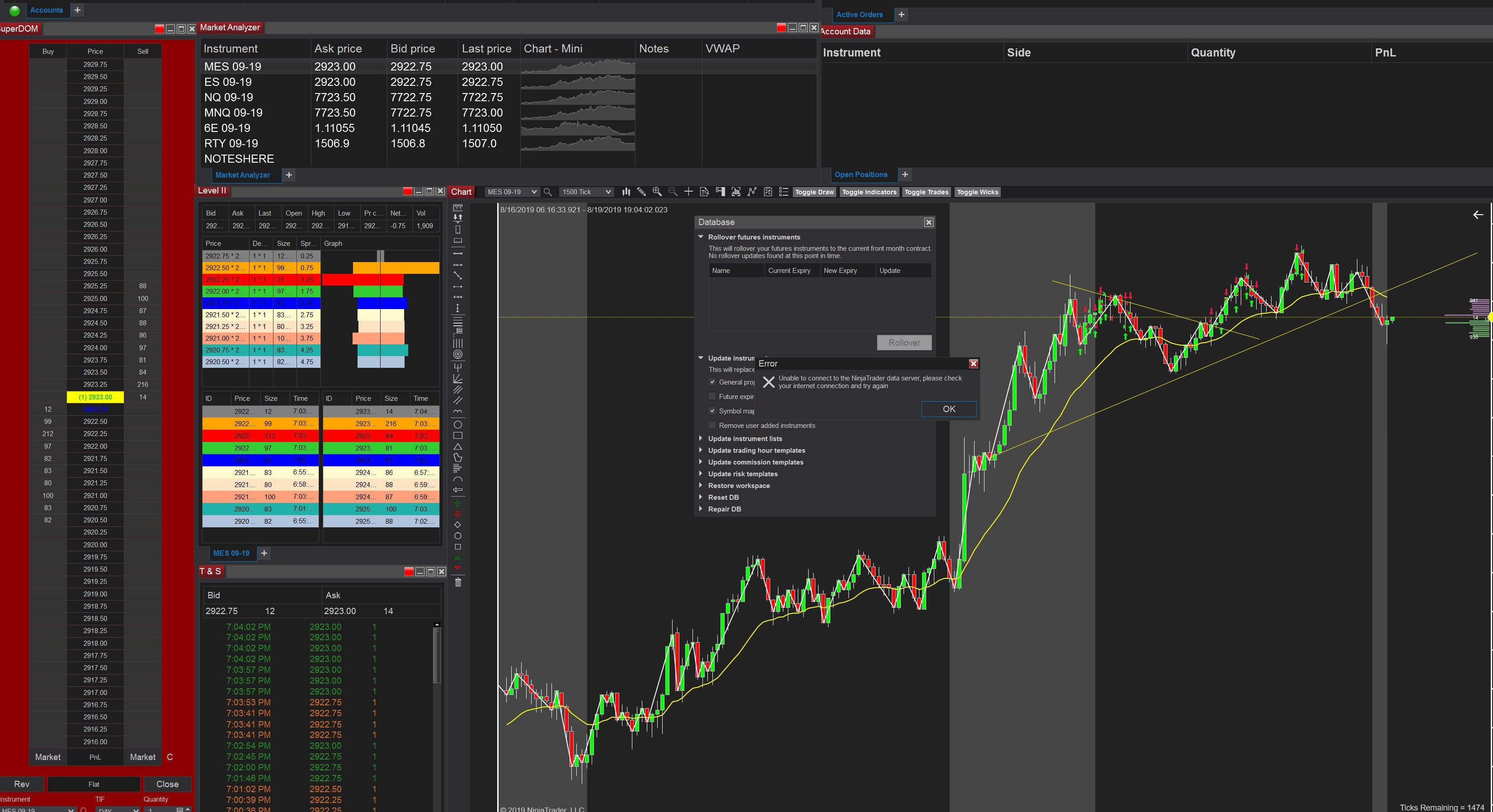
Task: Open the bar type chart style icon
Action: click(x=626, y=192)
